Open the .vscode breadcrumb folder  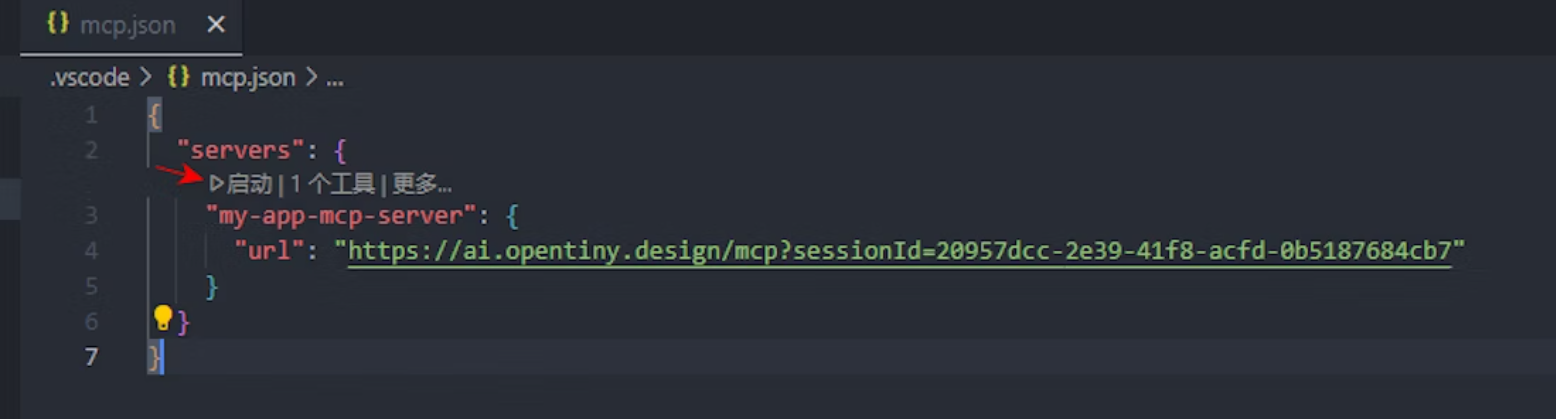click(90, 78)
